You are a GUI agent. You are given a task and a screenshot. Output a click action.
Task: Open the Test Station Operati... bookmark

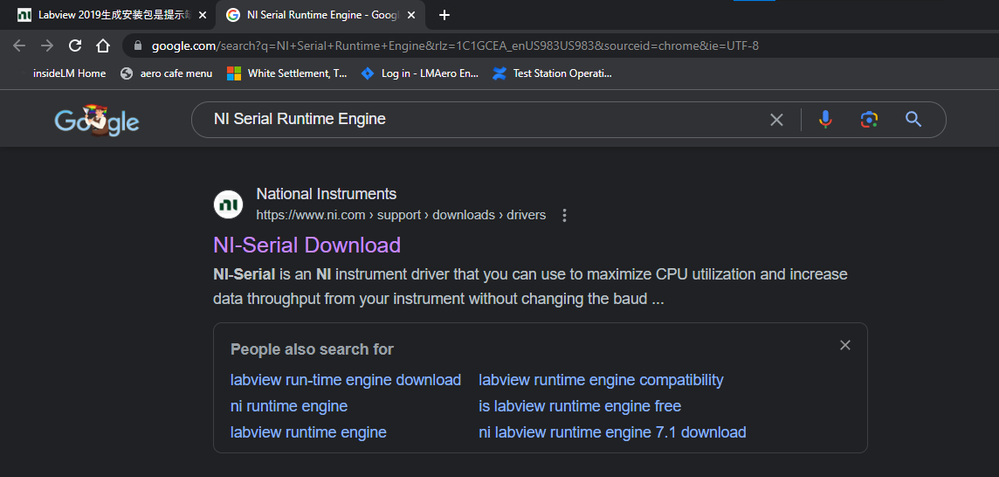pyautogui.click(x=552, y=73)
